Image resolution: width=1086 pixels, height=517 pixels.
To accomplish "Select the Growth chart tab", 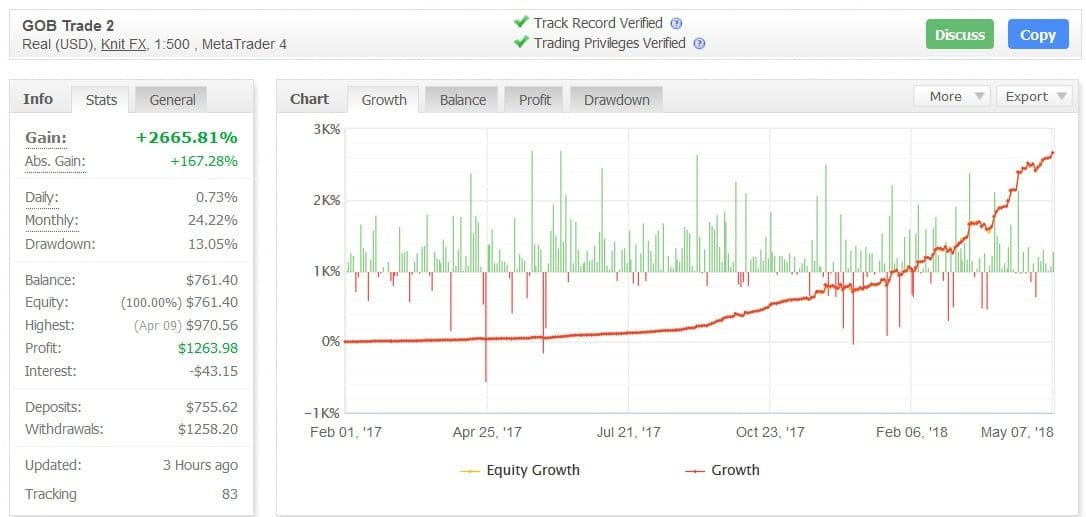I will pyautogui.click(x=384, y=100).
